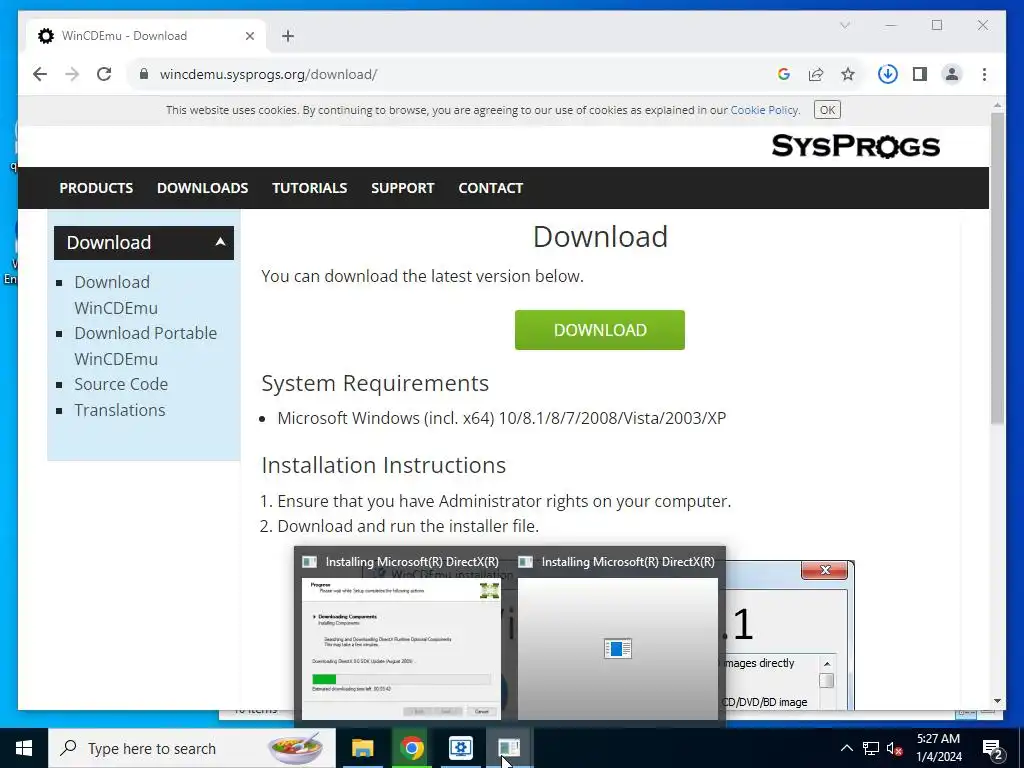Open Download Portable WinCDEmu link

tap(145, 345)
